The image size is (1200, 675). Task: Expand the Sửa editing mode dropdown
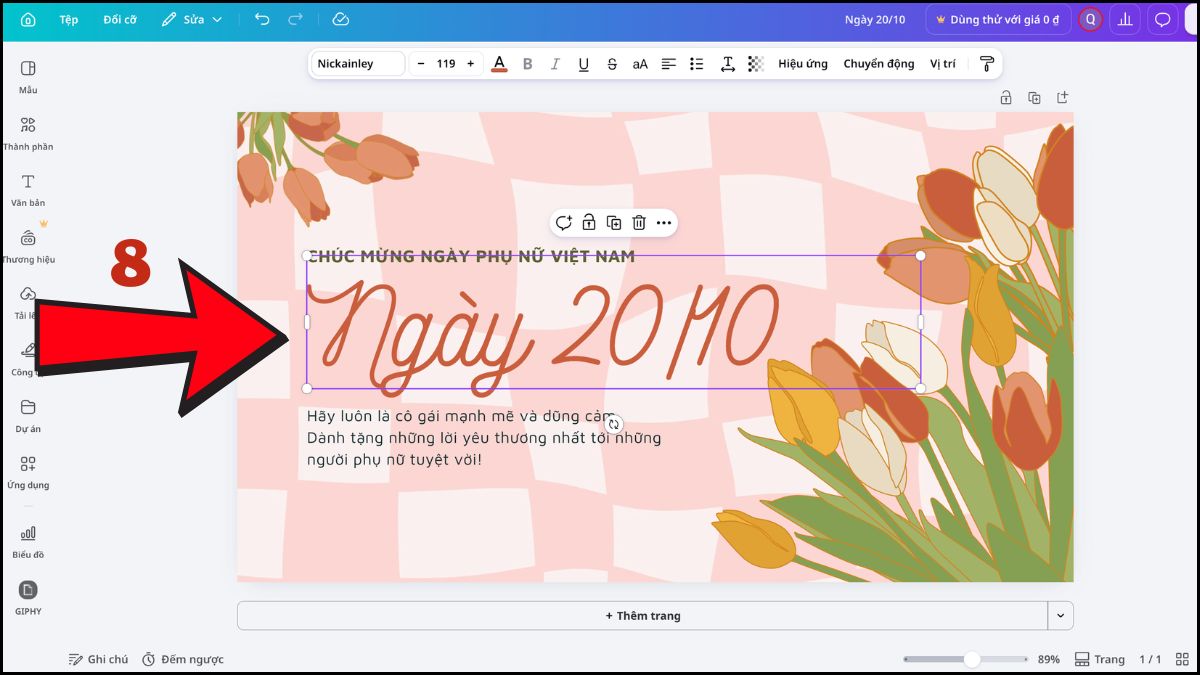pyautogui.click(x=192, y=20)
